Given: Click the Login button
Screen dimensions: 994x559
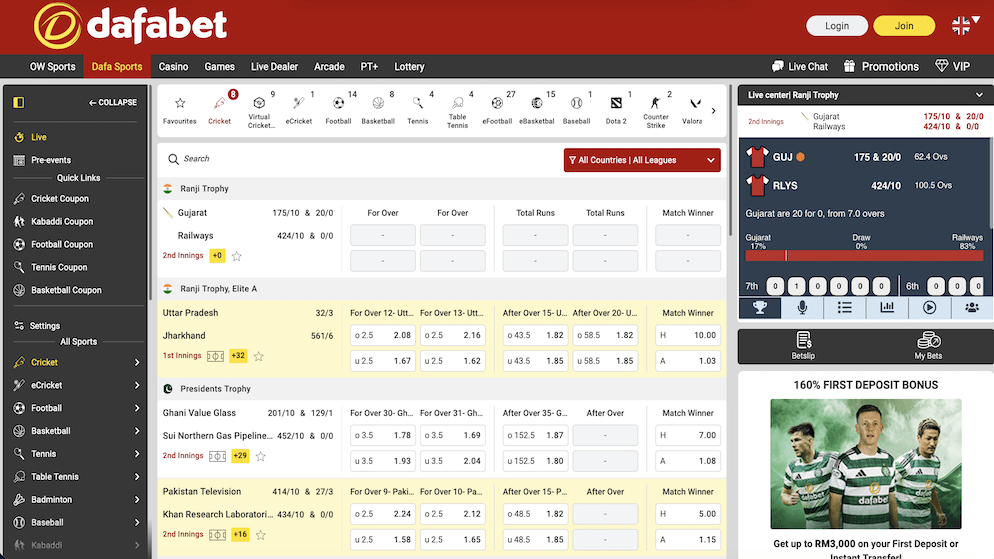Looking at the screenshot, I should pyautogui.click(x=837, y=26).
